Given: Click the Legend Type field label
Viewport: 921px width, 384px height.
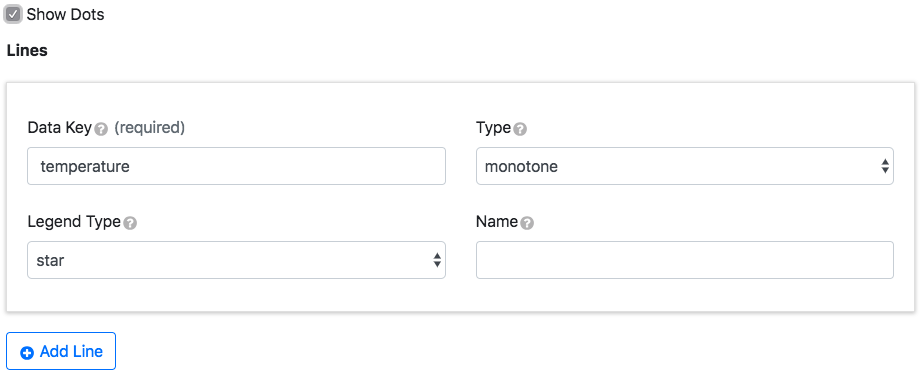Looking at the screenshot, I should [x=74, y=222].
